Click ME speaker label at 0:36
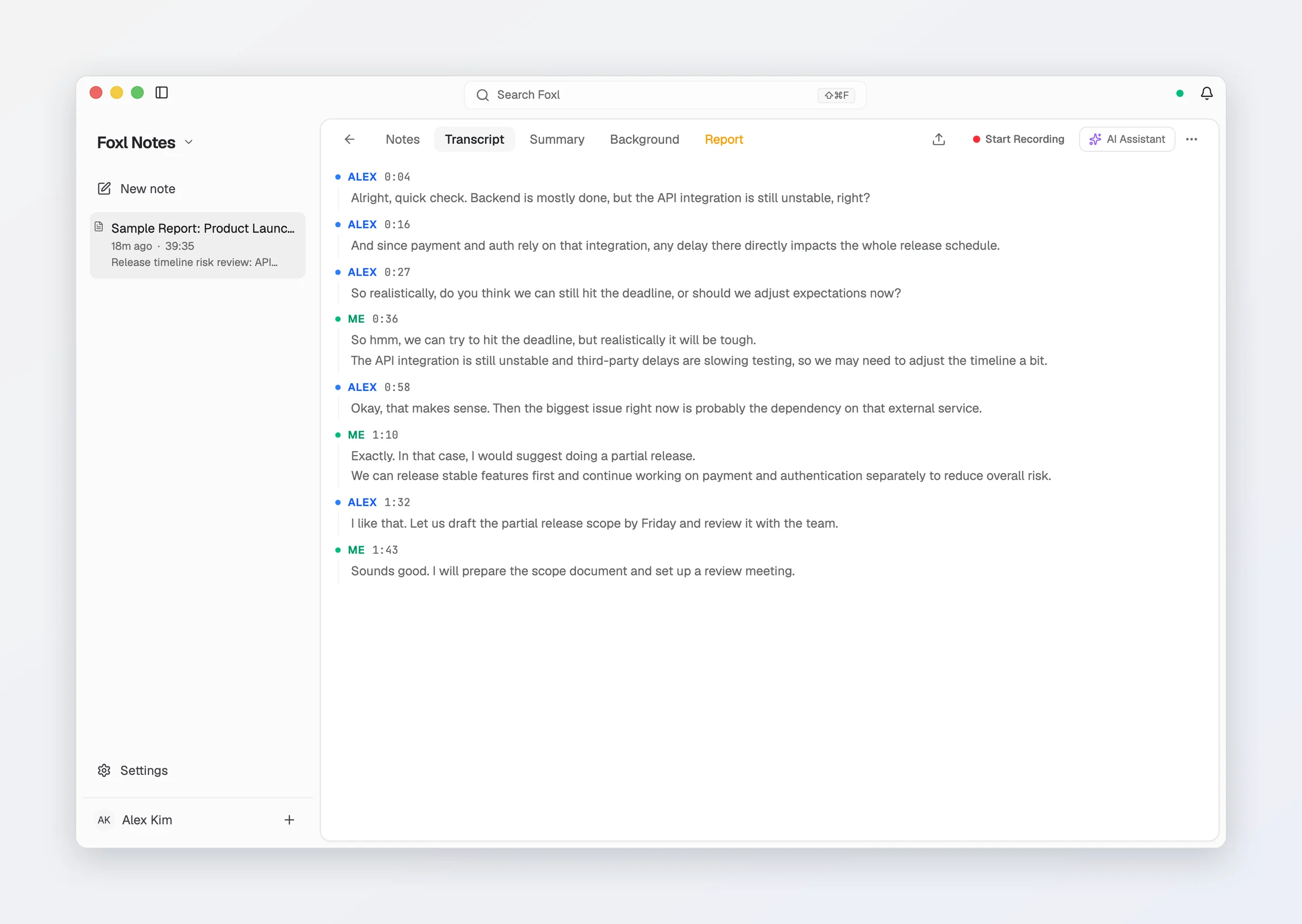 pyautogui.click(x=356, y=319)
